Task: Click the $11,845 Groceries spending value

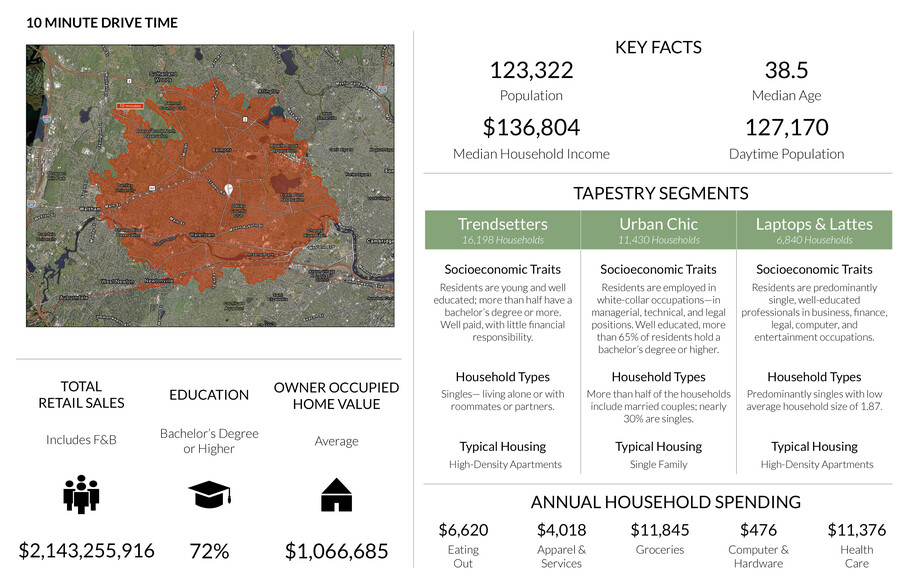Action: (660, 529)
